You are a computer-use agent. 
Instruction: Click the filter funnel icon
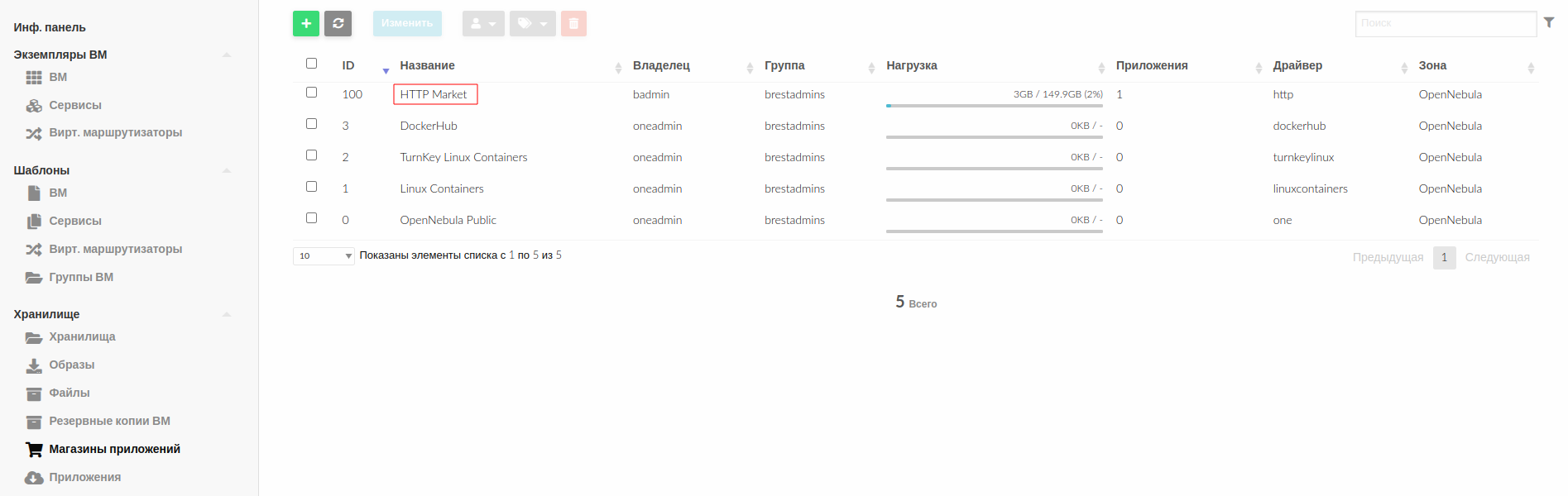coord(1548,23)
